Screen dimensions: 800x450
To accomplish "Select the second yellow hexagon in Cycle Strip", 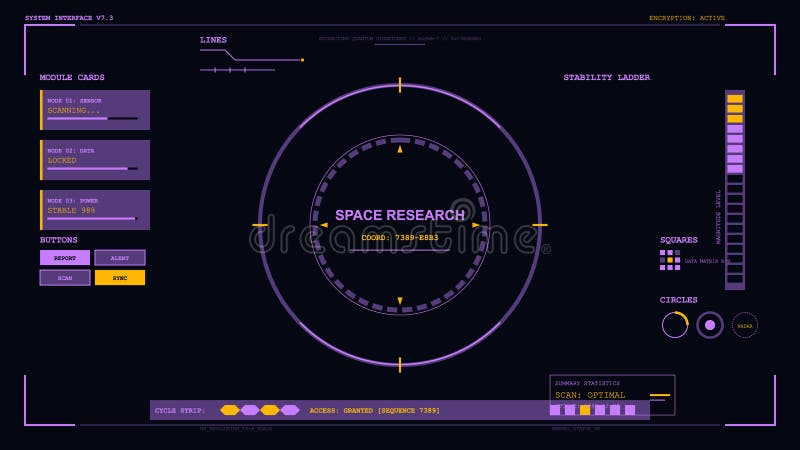I will [x=269, y=410].
